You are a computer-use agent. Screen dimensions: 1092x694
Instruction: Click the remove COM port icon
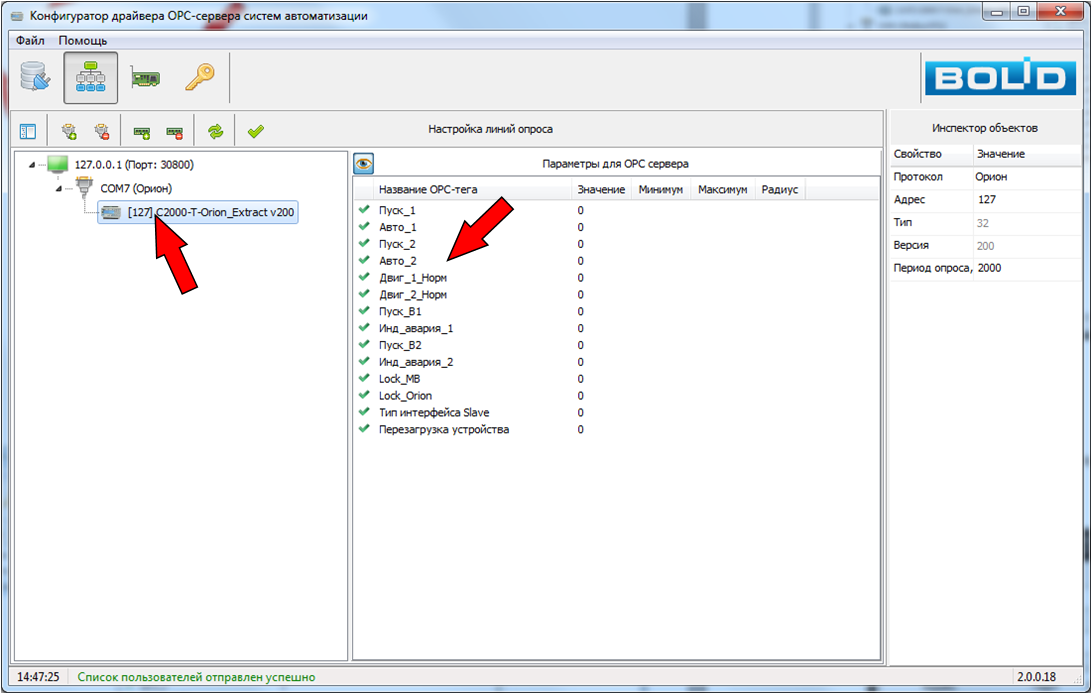[x=101, y=131]
